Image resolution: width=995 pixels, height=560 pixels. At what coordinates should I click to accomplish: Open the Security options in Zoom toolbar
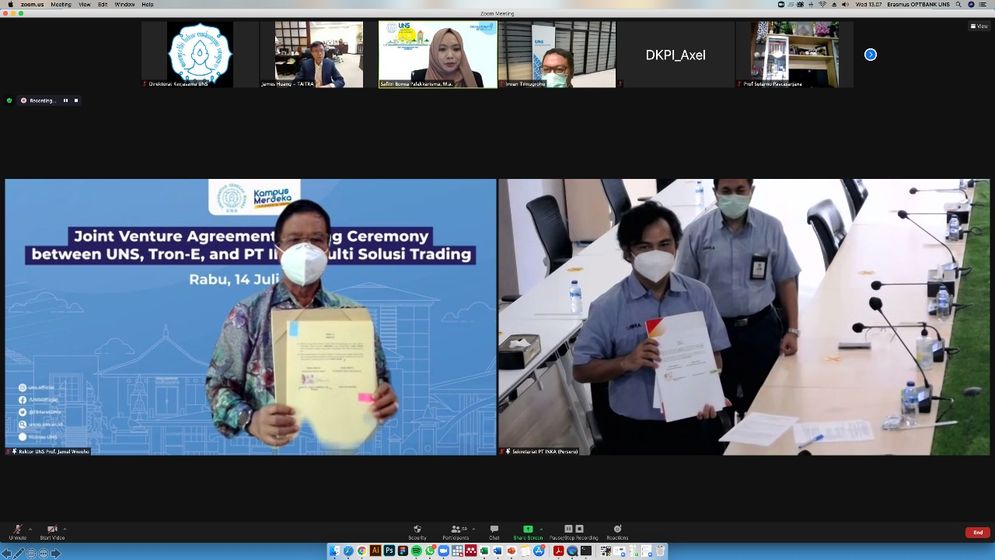(417, 531)
